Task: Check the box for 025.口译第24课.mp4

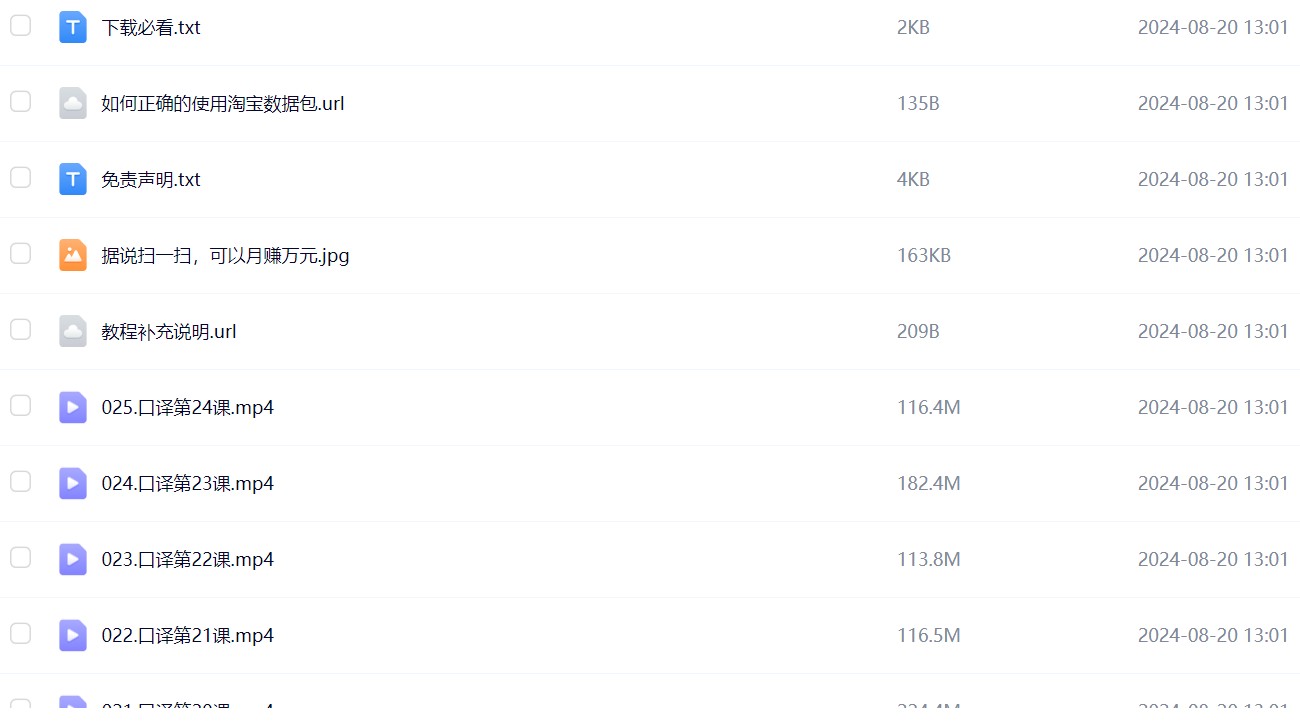Action: point(20,406)
